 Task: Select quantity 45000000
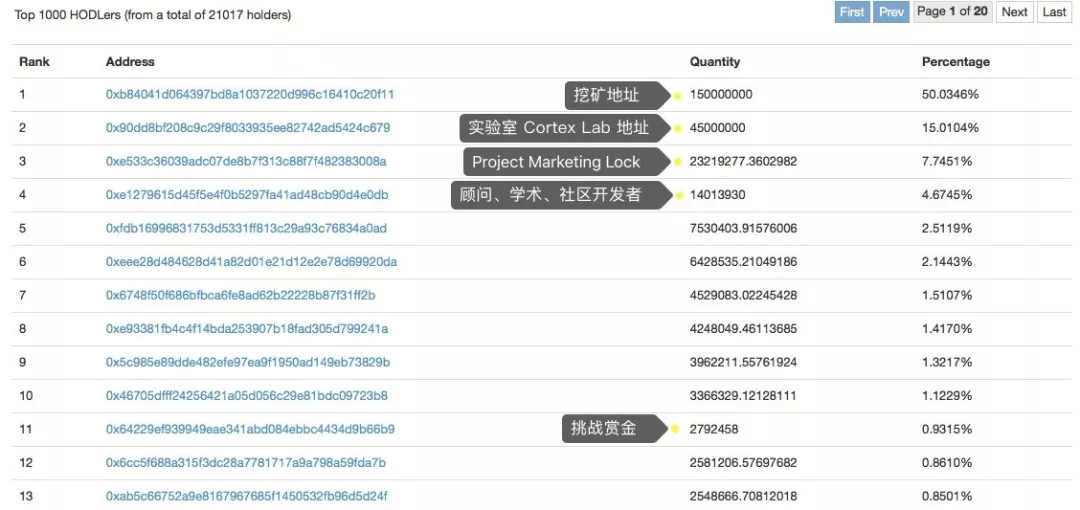click(718, 128)
